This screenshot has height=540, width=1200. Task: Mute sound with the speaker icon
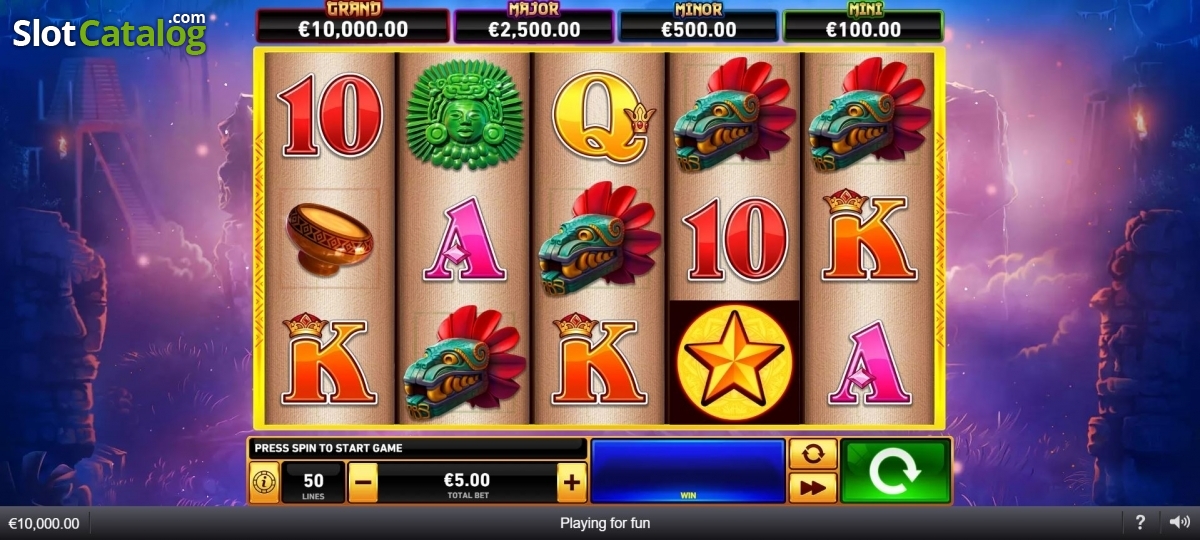pyautogui.click(x=1179, y=522)
